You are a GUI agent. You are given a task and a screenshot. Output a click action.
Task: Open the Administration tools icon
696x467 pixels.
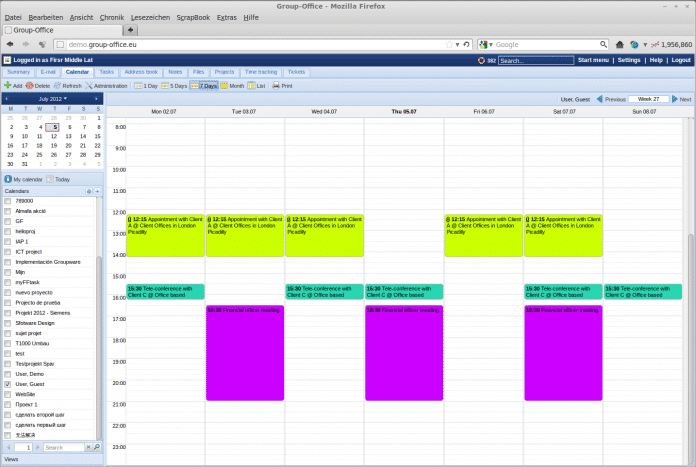point(89,86)
